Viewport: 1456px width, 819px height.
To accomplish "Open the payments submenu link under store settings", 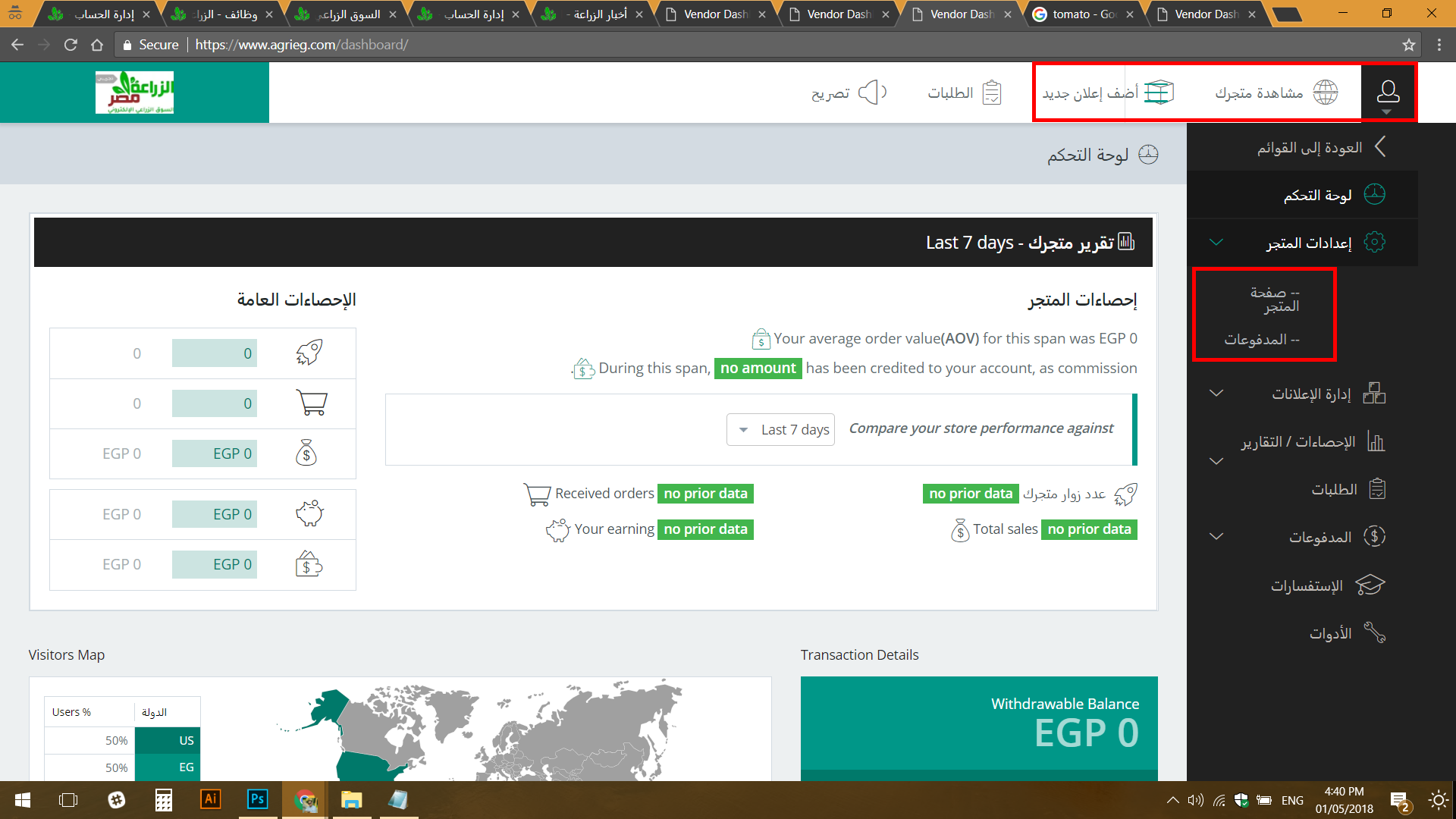I will pos(1262,339).
